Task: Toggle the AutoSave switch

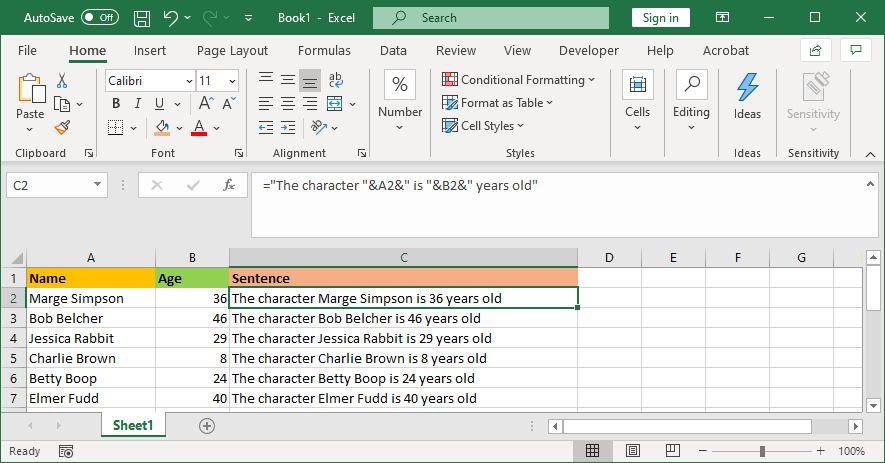Action: point(99,18)
